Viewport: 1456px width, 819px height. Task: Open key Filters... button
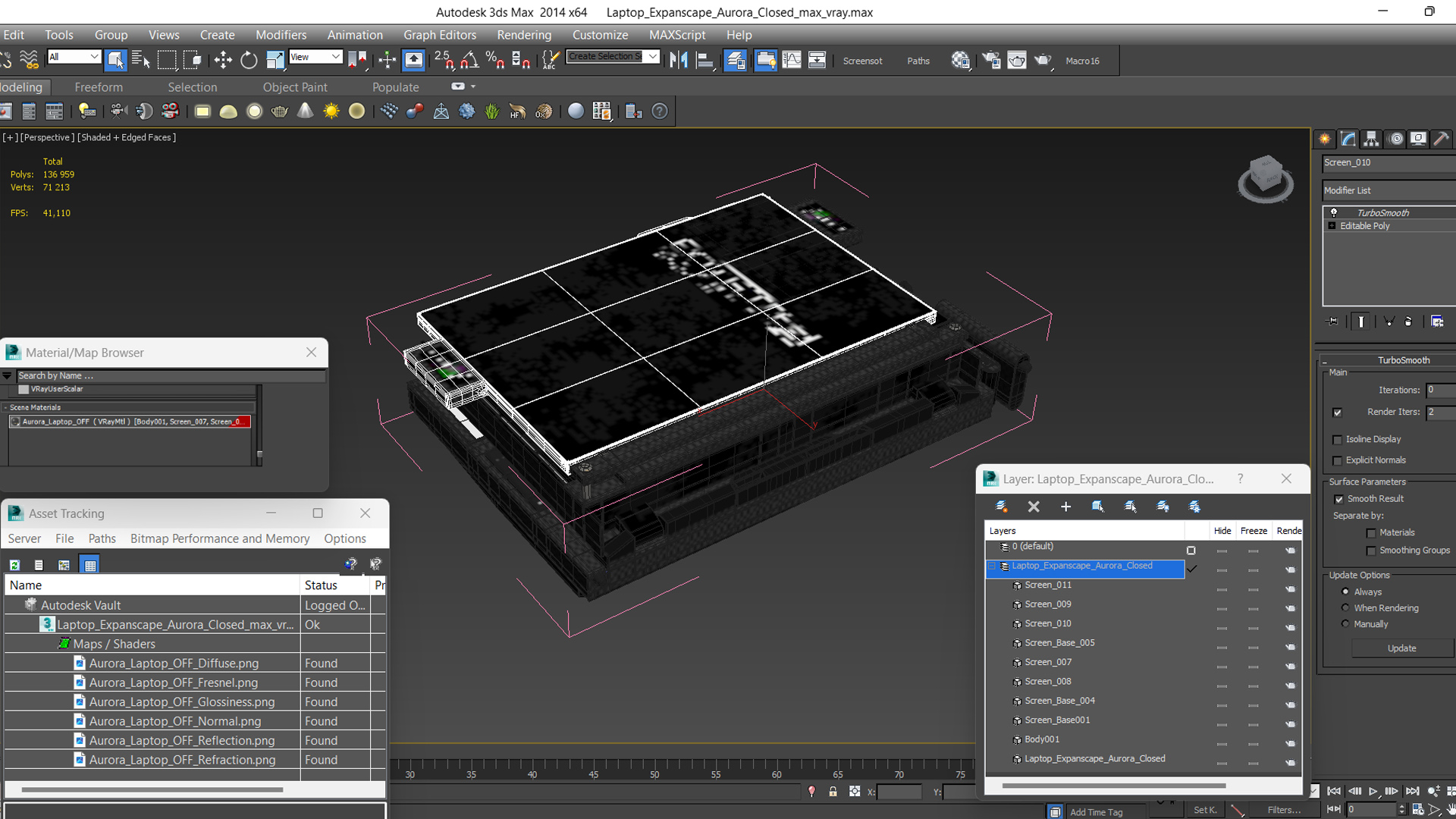tap(1284, 810)
